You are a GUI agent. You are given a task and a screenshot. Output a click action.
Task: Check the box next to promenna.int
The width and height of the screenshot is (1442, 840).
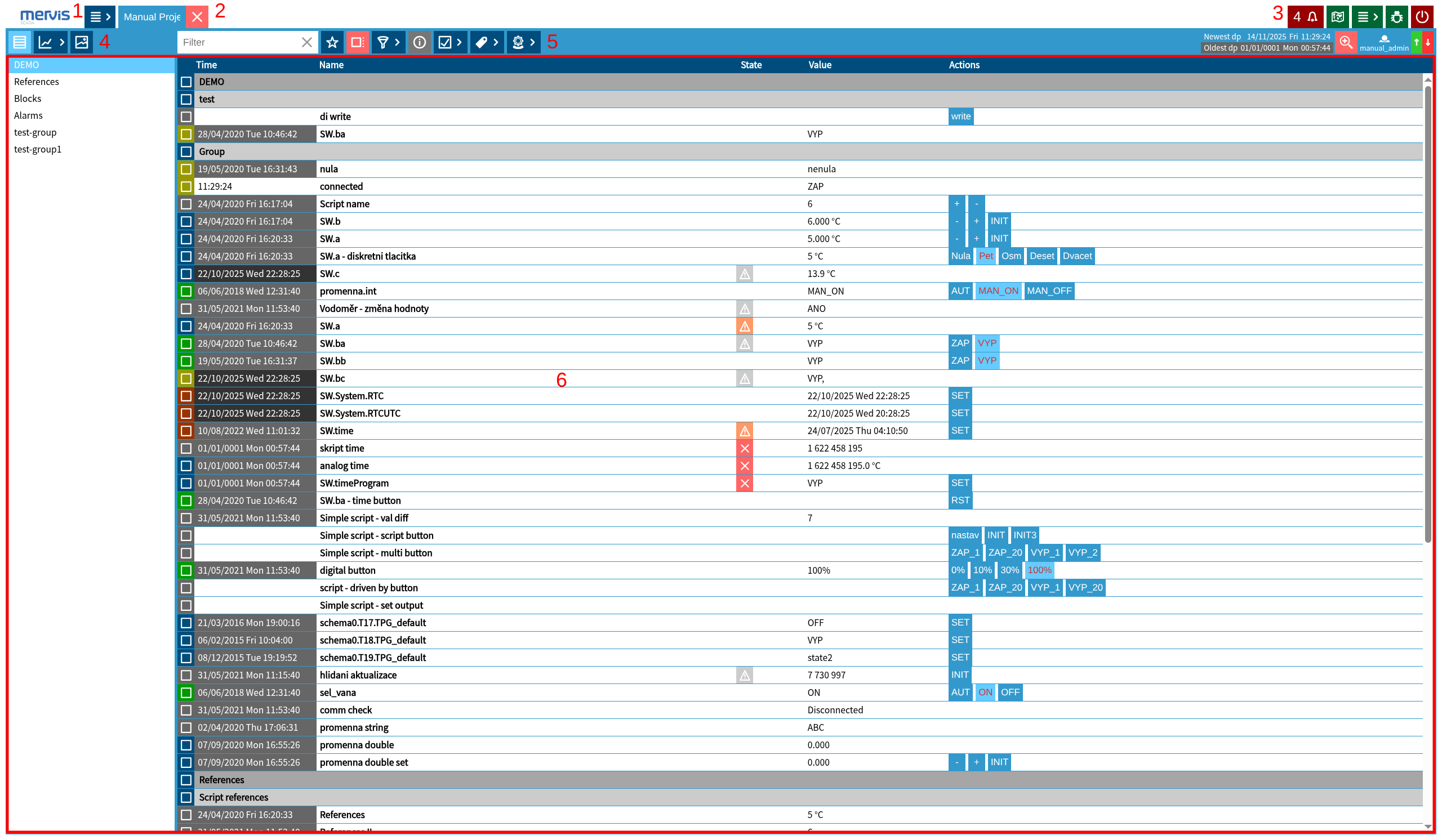(x=186, y=291)
